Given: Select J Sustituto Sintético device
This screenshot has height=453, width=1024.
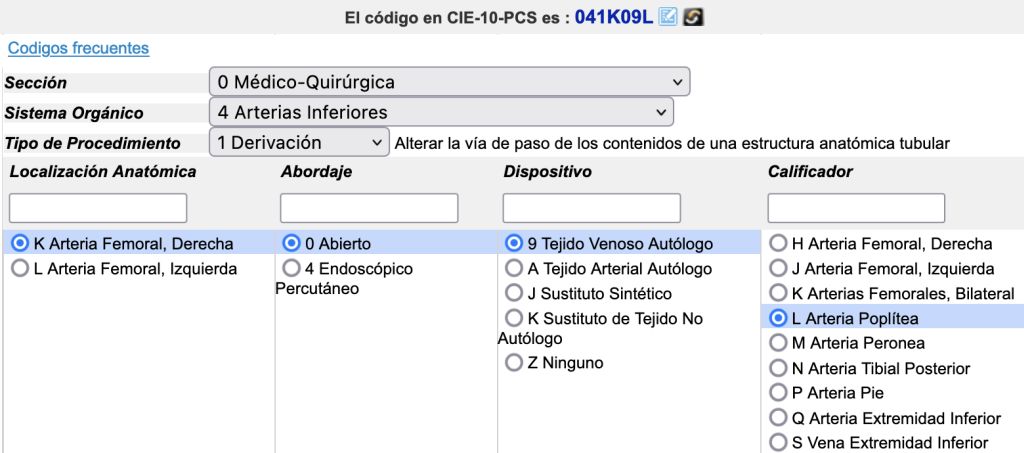Looking at the screenshot, I should (x=514, y=294).
